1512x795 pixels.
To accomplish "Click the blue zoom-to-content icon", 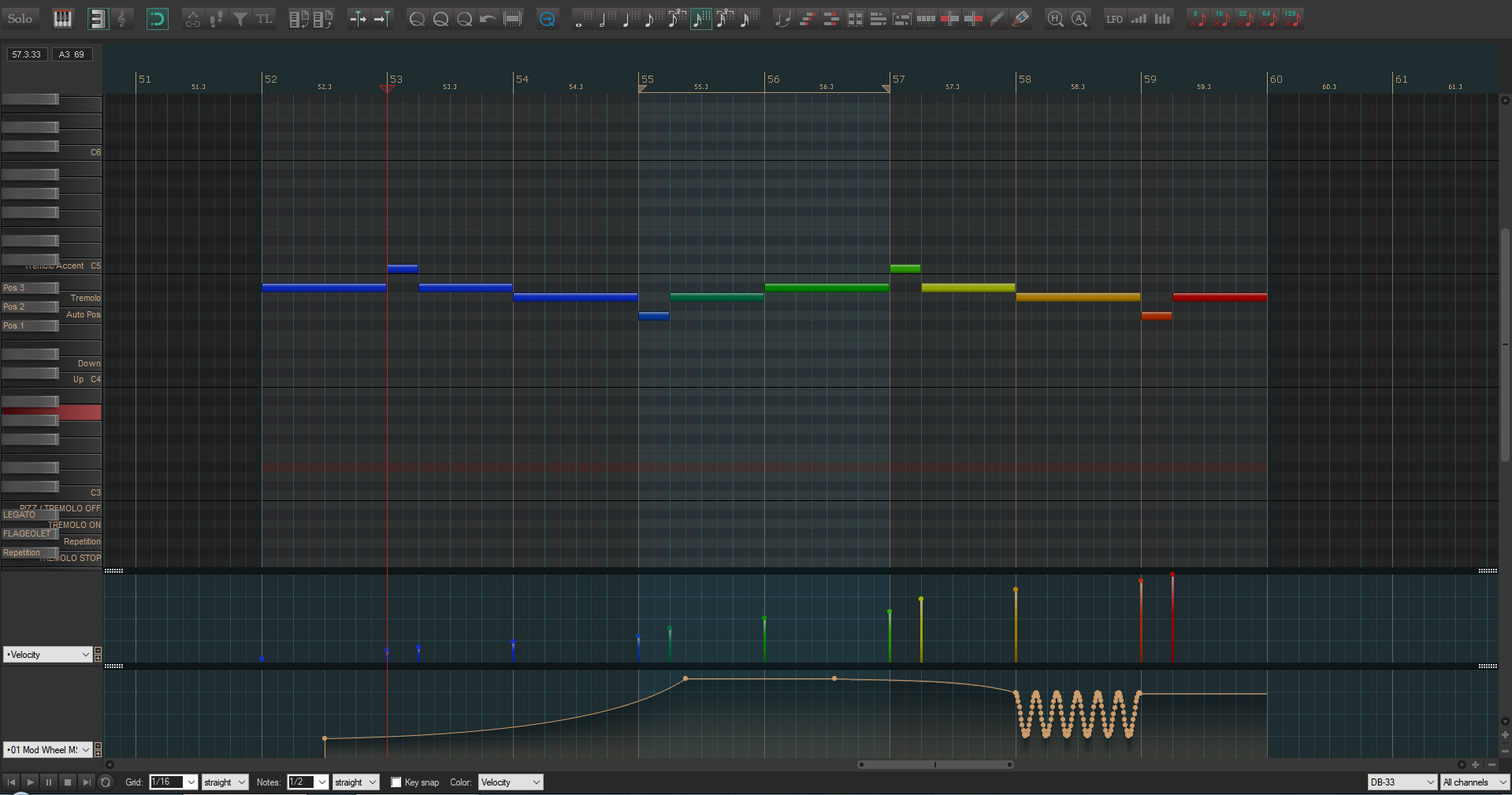I will tap(547, 18).
